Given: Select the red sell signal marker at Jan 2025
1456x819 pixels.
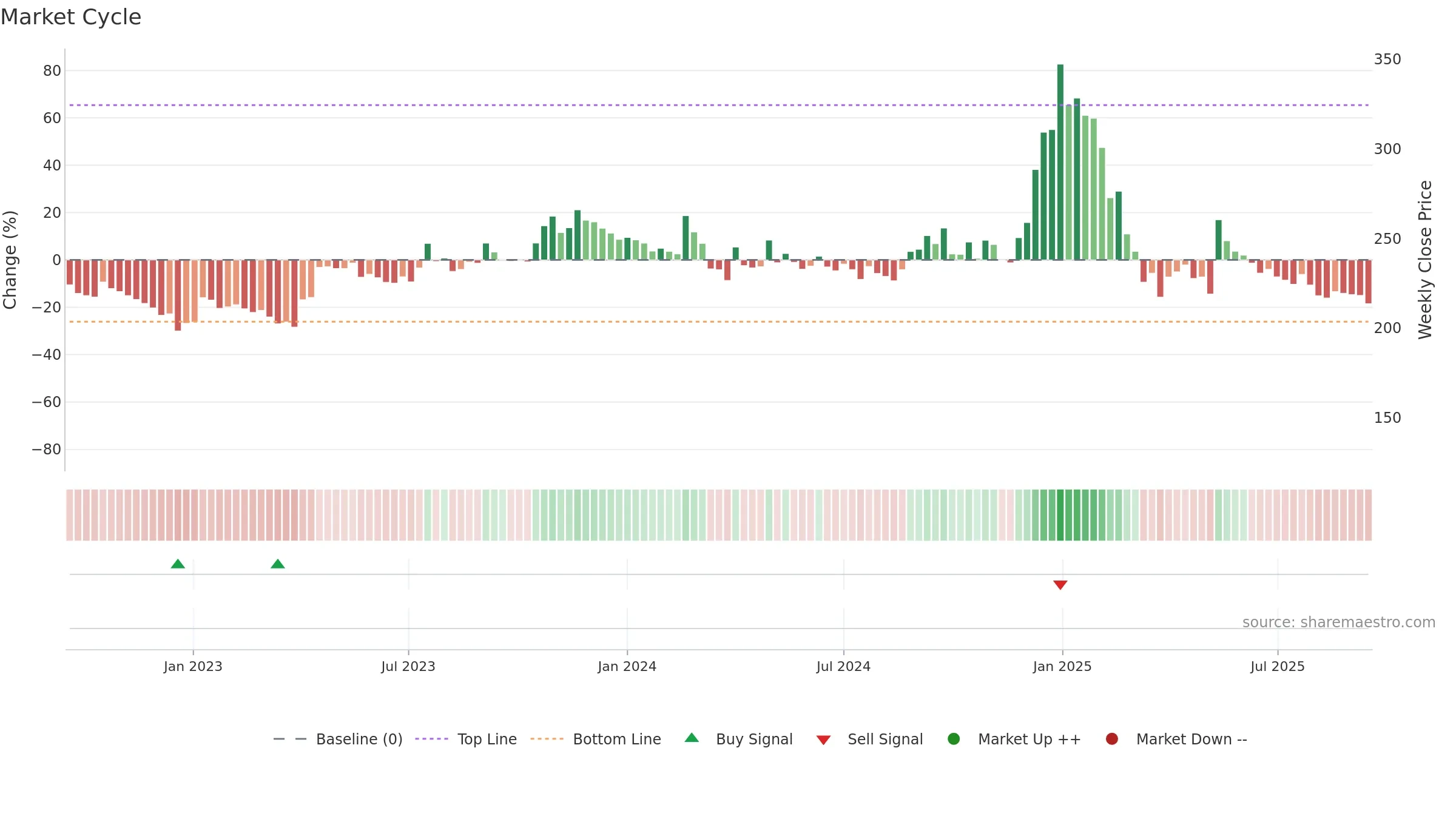Looking at the screenshot, I should [1060, 585].
